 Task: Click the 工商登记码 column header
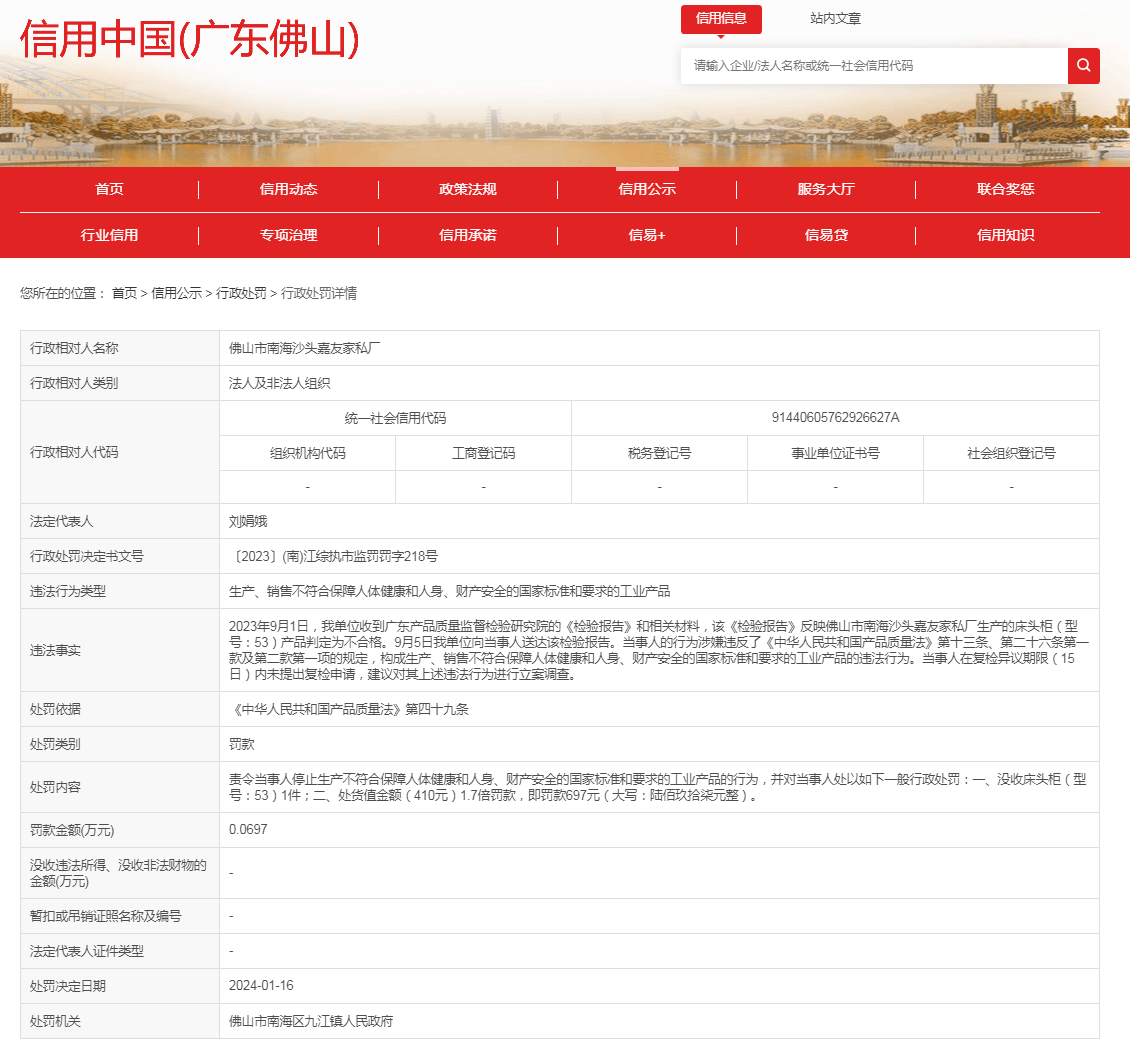484,453
